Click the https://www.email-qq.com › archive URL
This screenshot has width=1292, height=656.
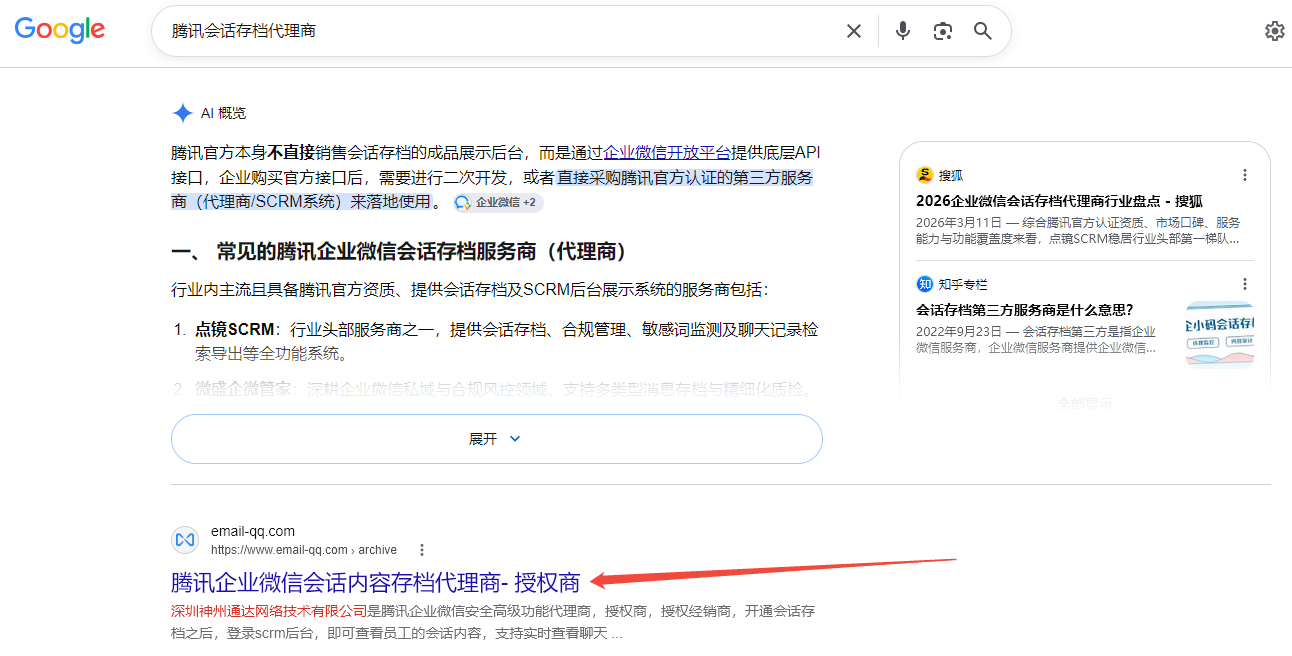click(x=304, y=550)
